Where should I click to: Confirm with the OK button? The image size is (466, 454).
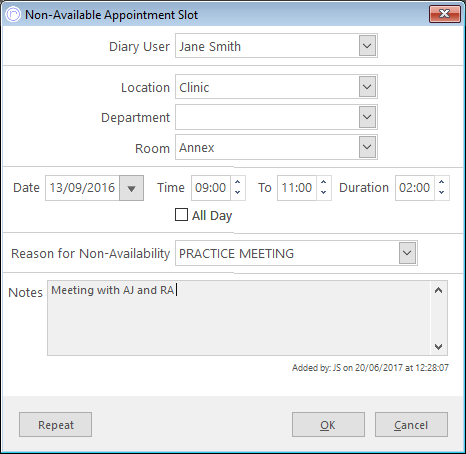328,425
